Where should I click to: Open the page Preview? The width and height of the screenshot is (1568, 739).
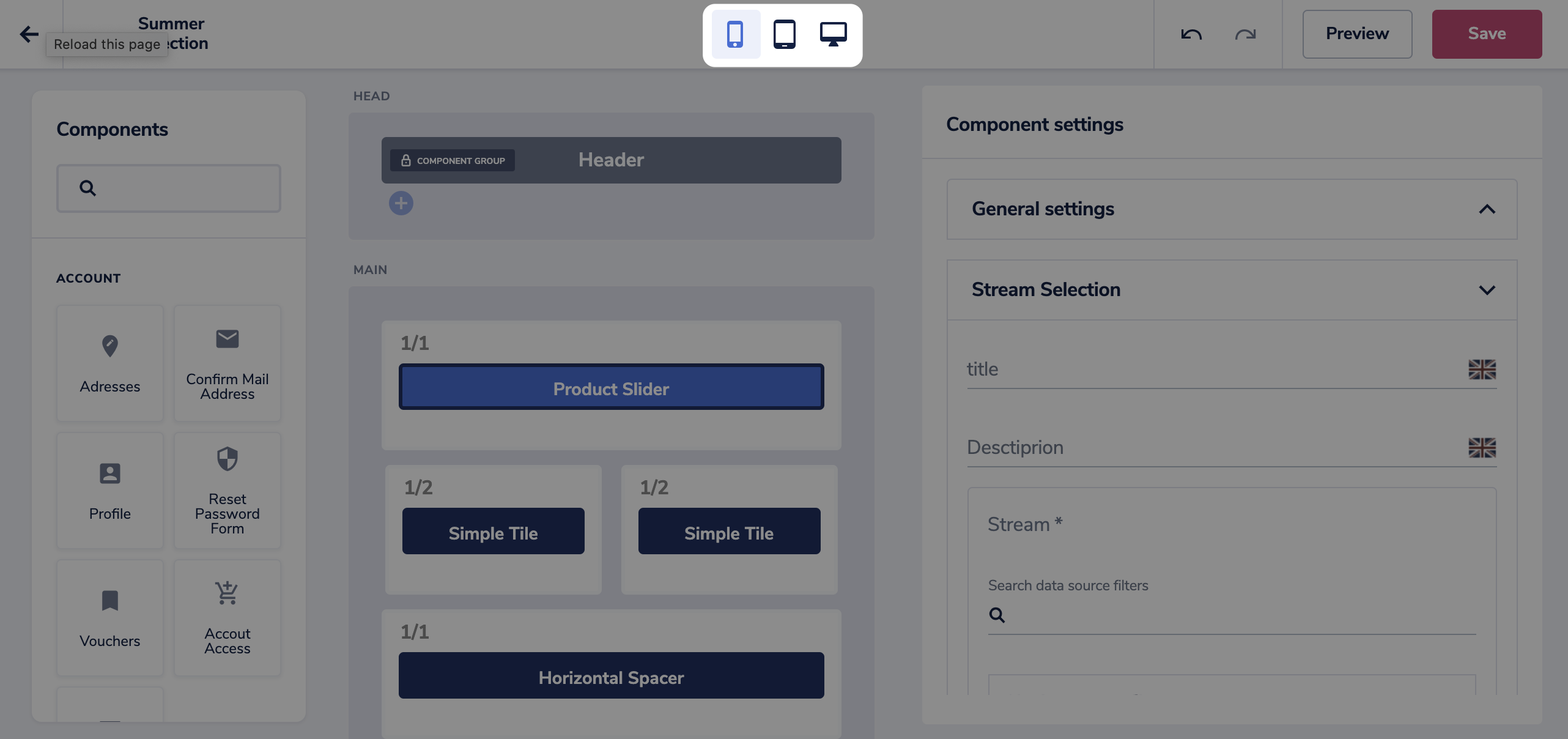click(x=1357, y=34)
